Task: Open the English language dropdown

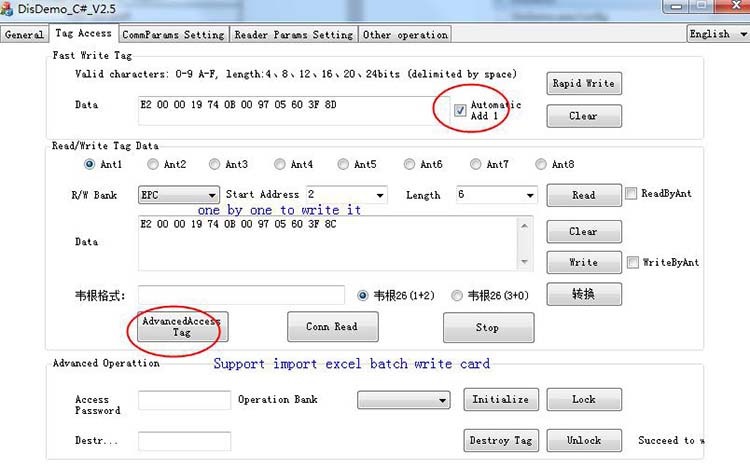Action: [x=718, y=34]
